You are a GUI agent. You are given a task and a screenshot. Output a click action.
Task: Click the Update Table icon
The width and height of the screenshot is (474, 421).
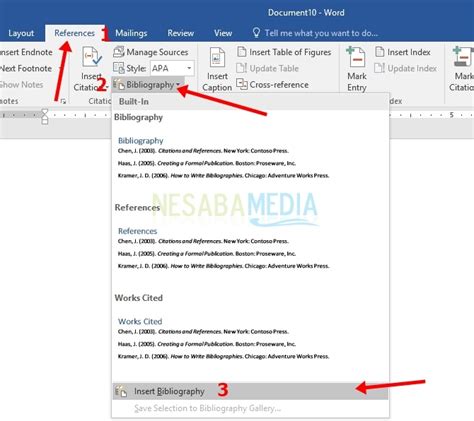pyautogui.click(x=241, y=68)
